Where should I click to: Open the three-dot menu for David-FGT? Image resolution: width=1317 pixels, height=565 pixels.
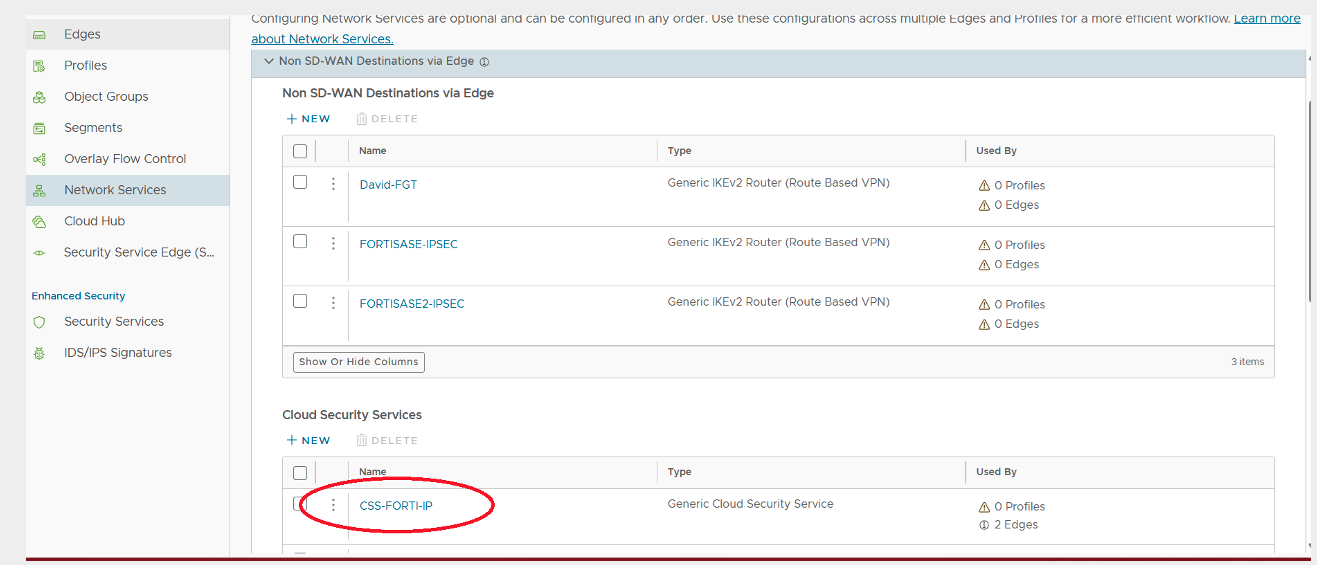(x=333, y=184)
